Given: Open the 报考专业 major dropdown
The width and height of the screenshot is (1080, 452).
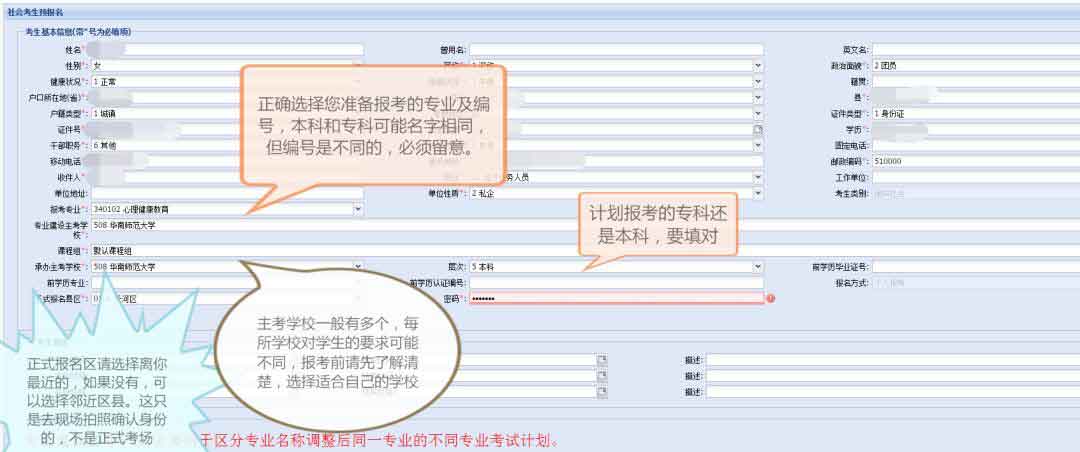Looking at the screenshot, I should tap(358, 210).
